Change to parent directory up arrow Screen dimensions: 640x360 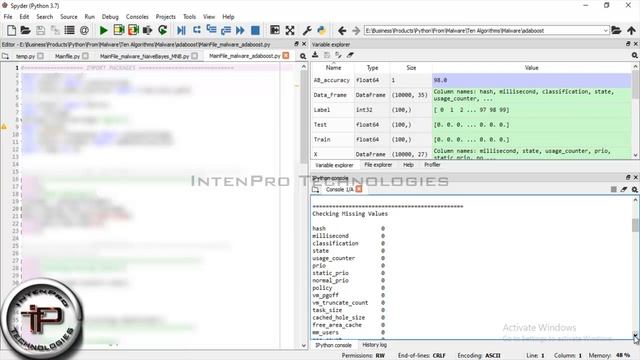(631, 30)
